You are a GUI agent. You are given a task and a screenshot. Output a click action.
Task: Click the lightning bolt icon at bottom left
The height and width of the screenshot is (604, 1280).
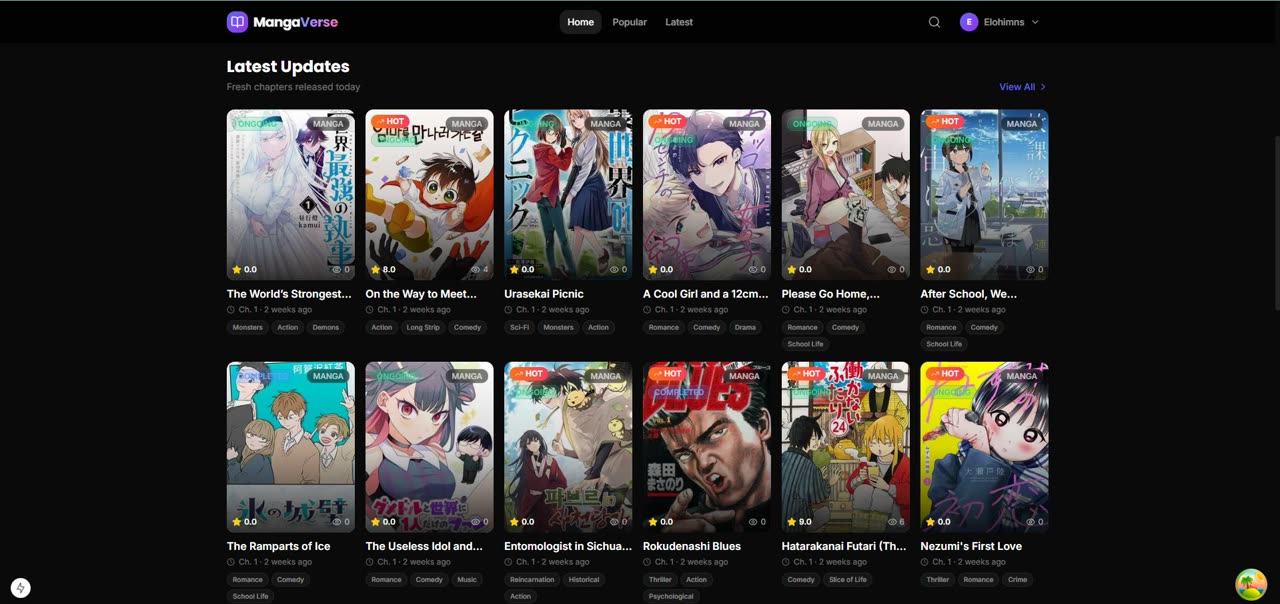(20, 588)
